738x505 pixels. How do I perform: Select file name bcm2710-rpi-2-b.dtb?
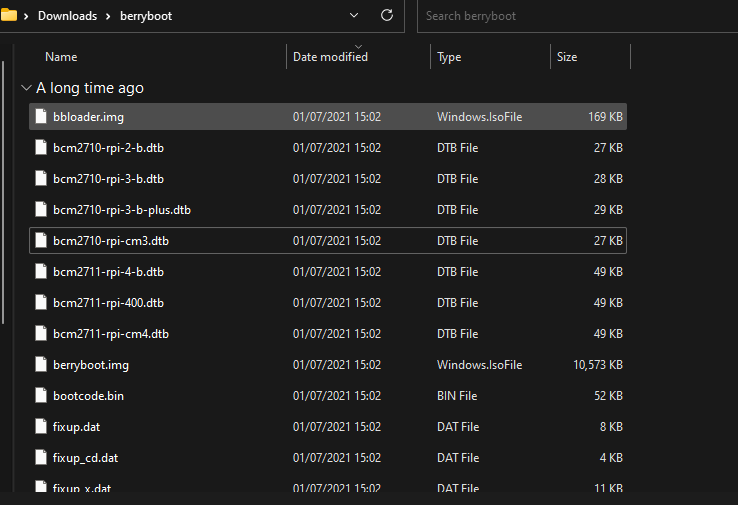[108, 148]
